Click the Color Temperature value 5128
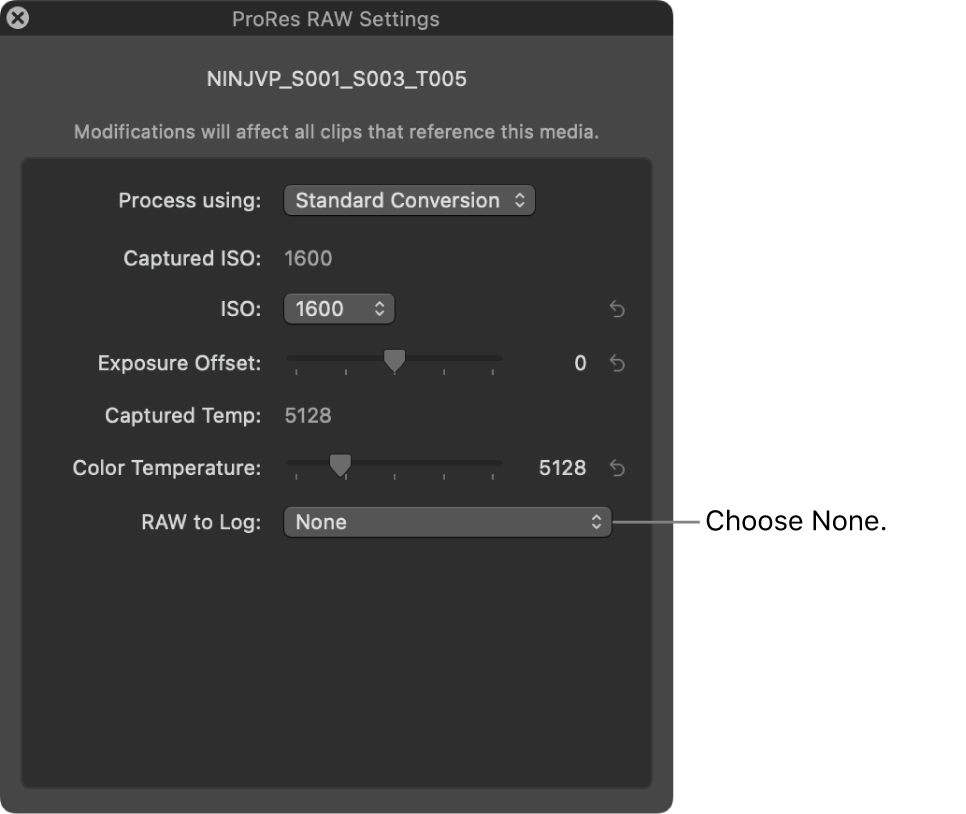The height and width of the screenshot is (814, 966). [x=561, y=467]
